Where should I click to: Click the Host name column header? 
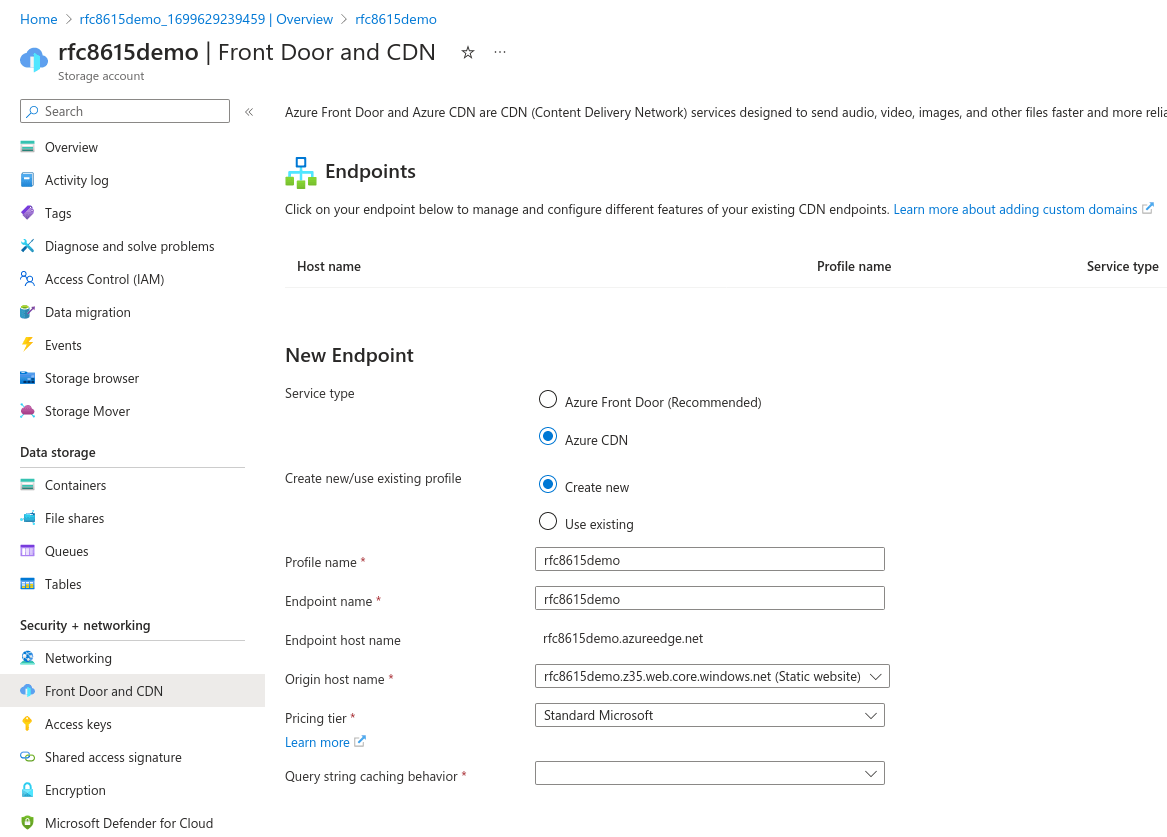tap(329, 266)
